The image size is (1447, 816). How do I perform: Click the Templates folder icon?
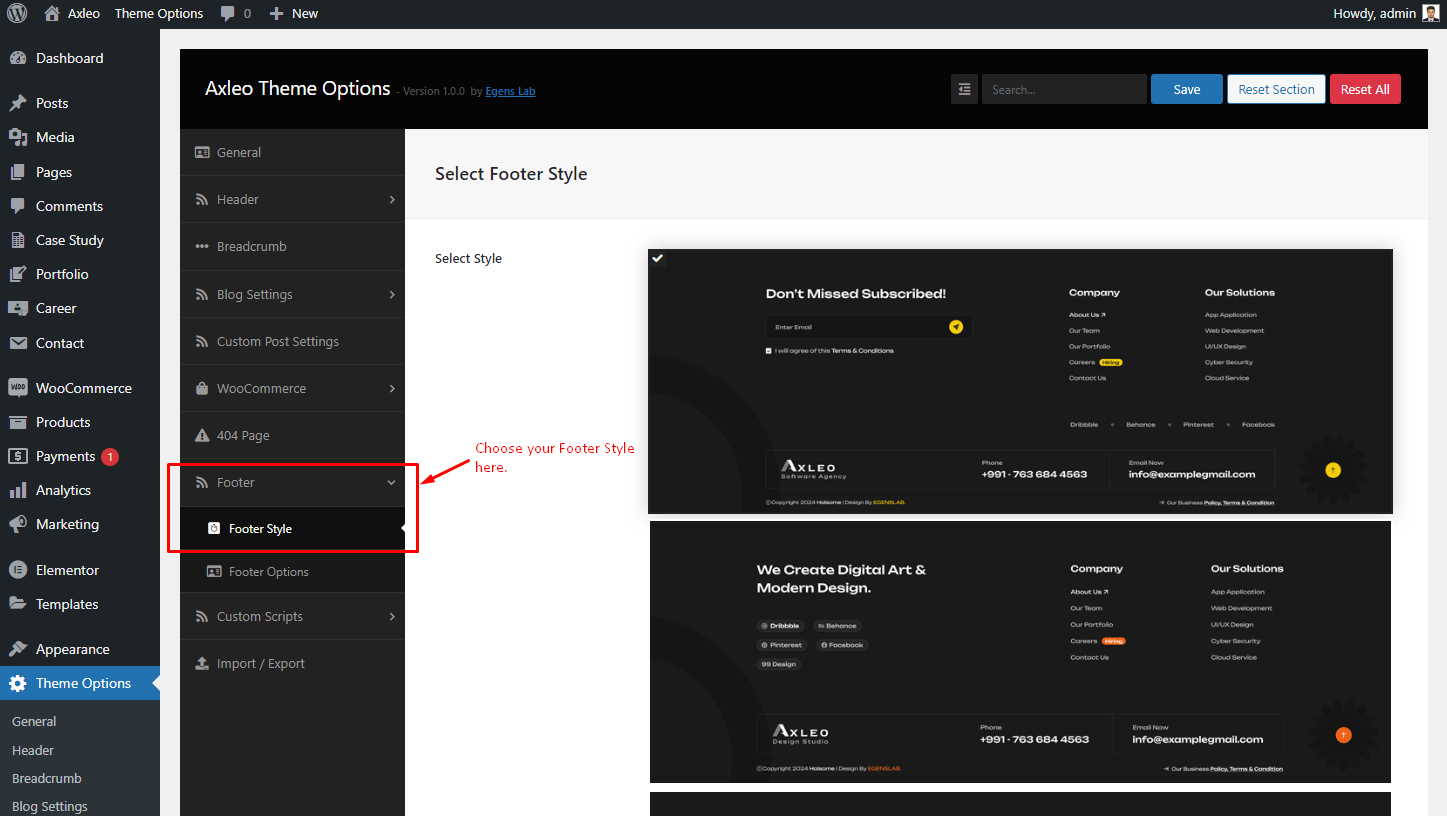(x=18, y=604)
